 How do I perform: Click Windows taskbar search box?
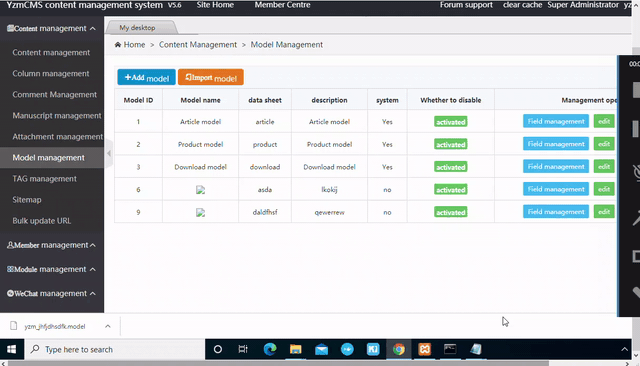[x=115, y=349]
